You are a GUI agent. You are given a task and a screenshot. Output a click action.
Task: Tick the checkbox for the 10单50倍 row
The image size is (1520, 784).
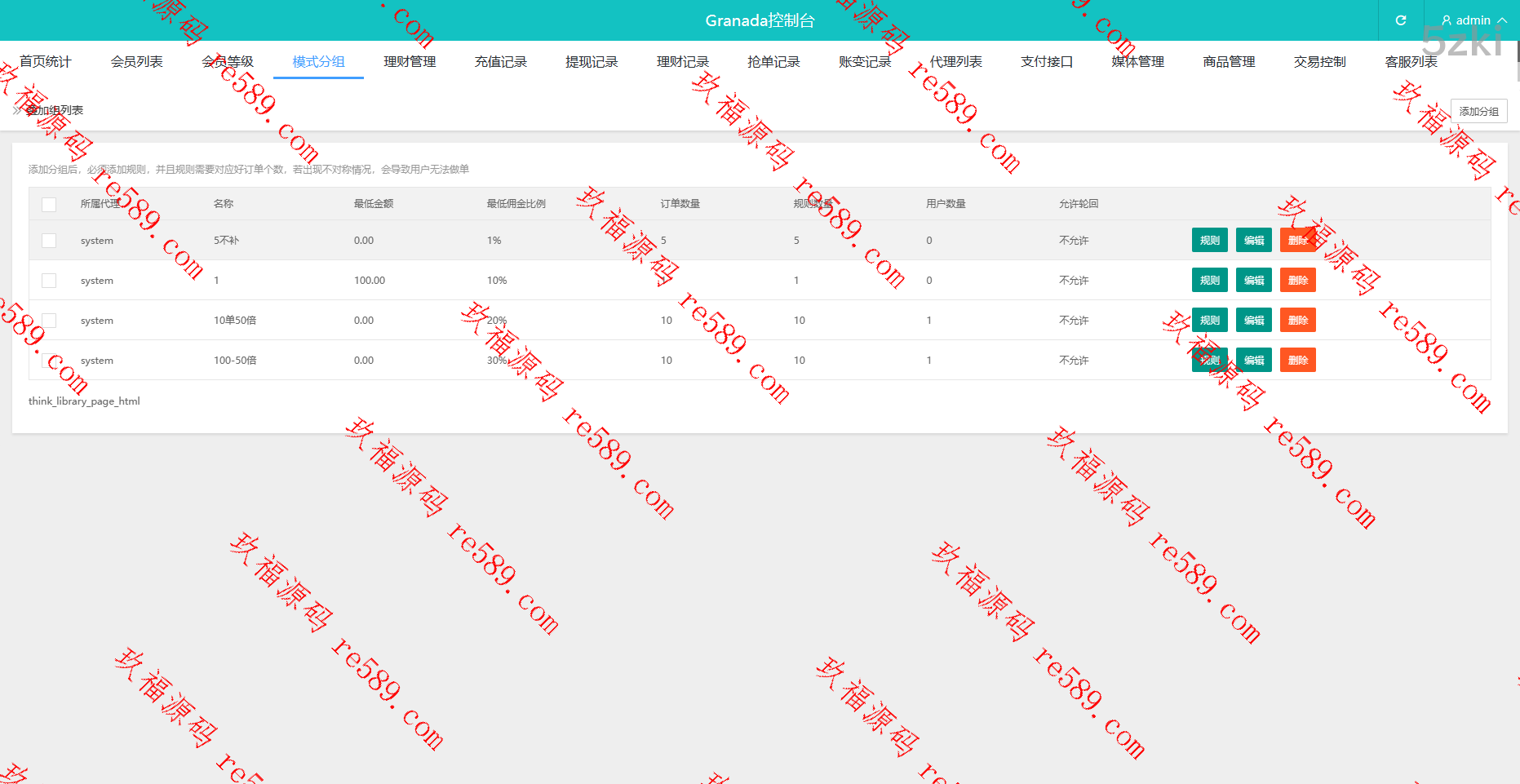49,321
